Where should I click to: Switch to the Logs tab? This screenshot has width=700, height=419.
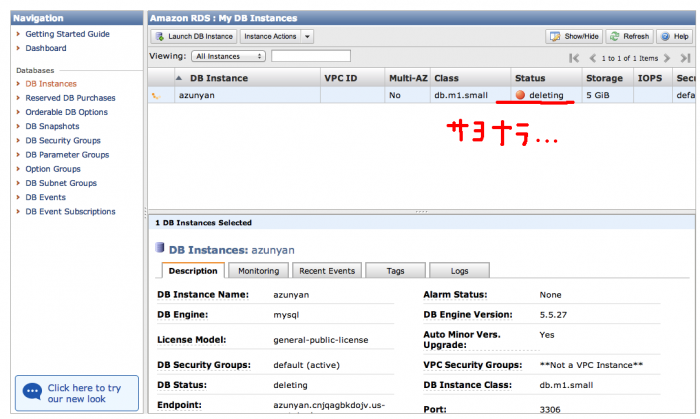(x=459, y=271)
